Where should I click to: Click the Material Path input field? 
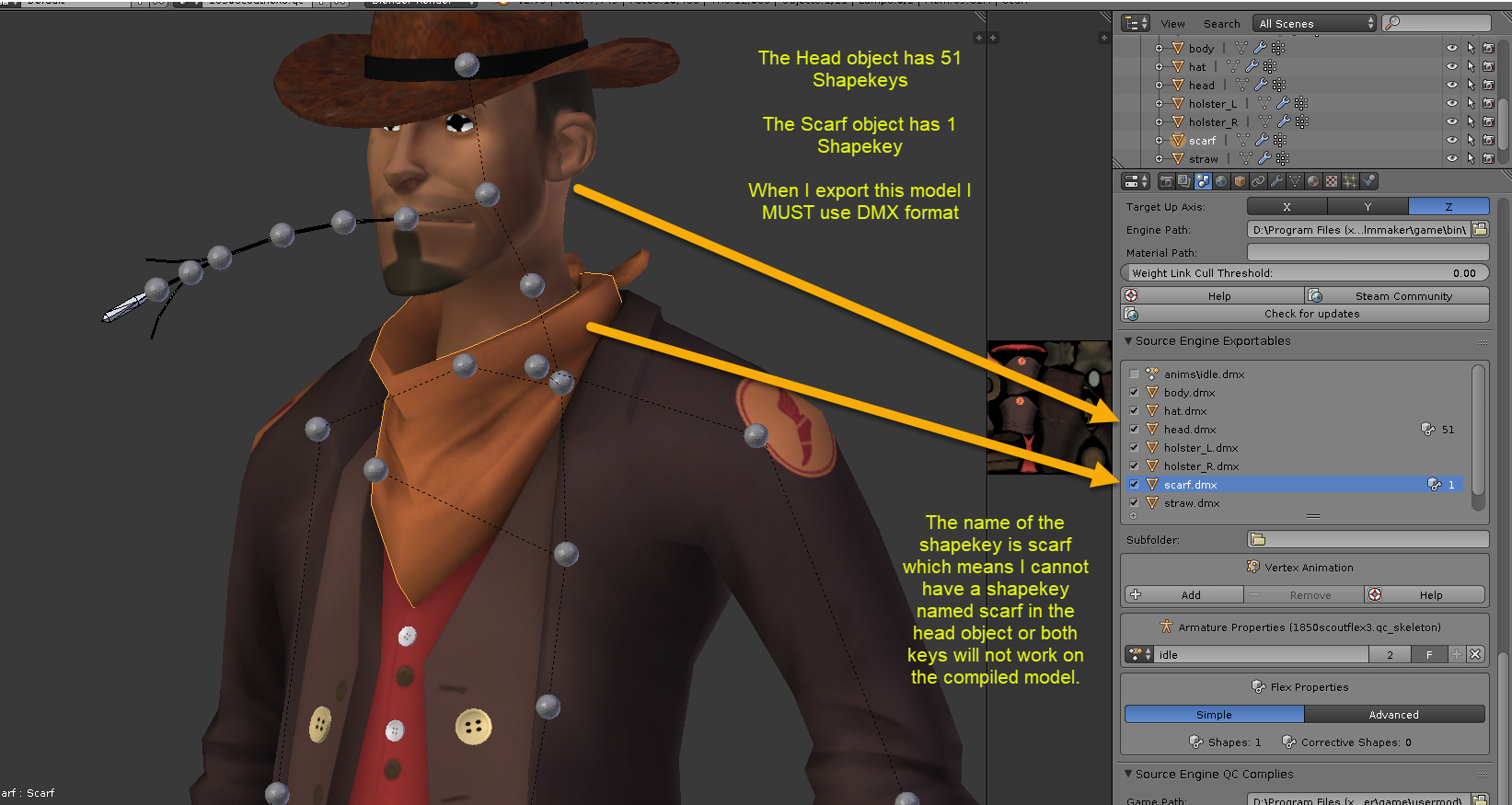1368,252
